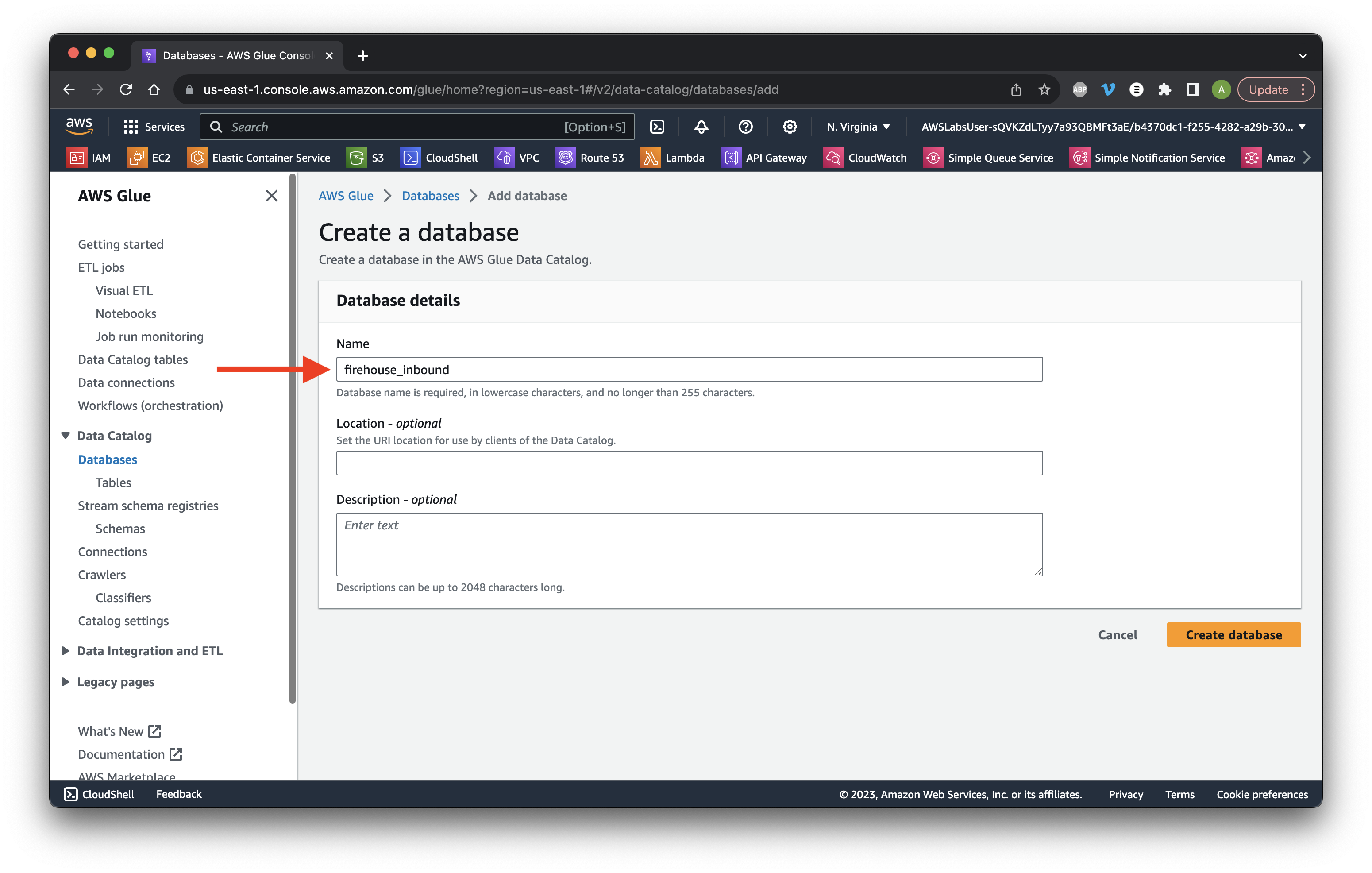The height and width of the screenshot is (873, 1372).
Task: Click the Description text area
Action: (x=689, y=544)
